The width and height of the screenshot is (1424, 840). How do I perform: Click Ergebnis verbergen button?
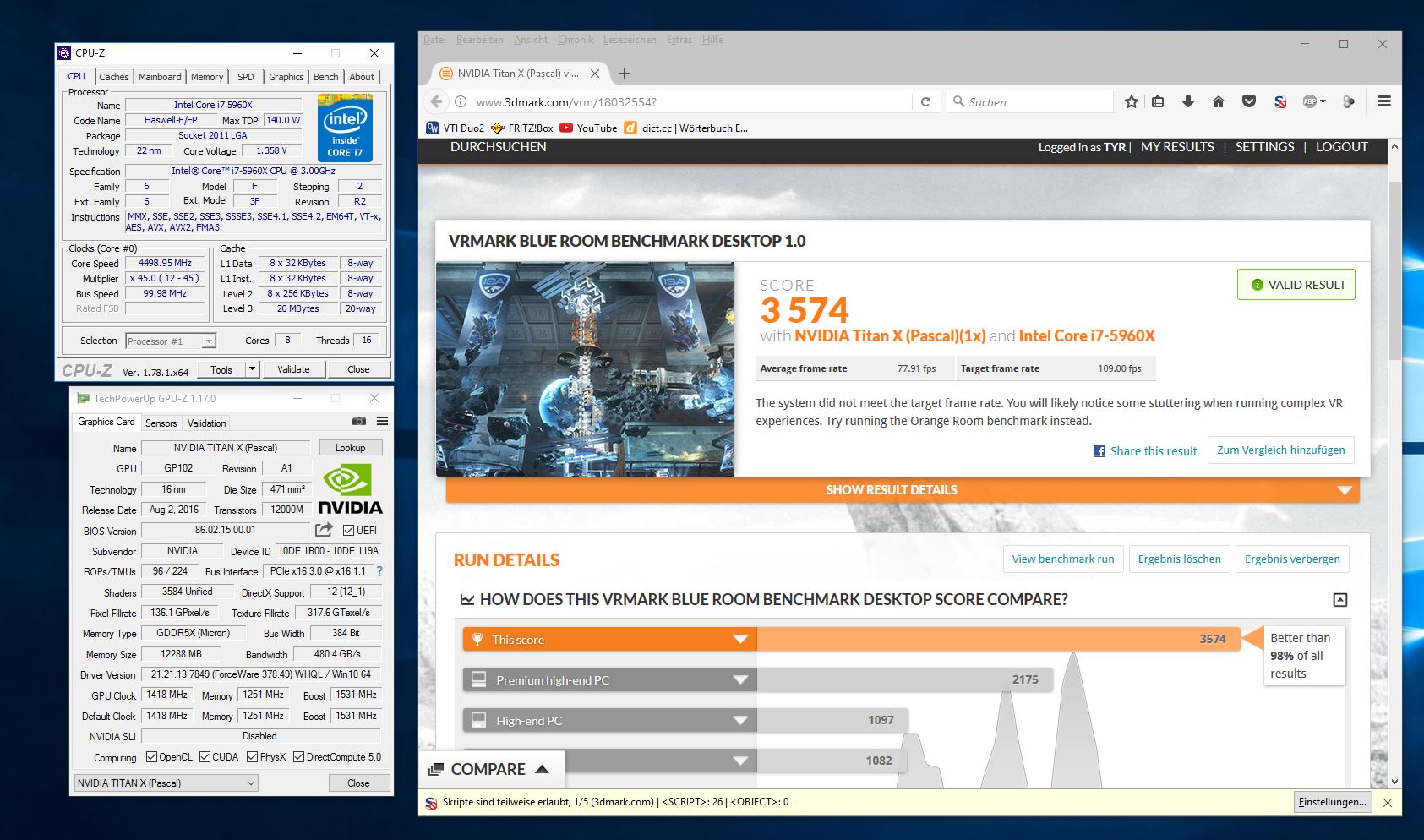1292,559
